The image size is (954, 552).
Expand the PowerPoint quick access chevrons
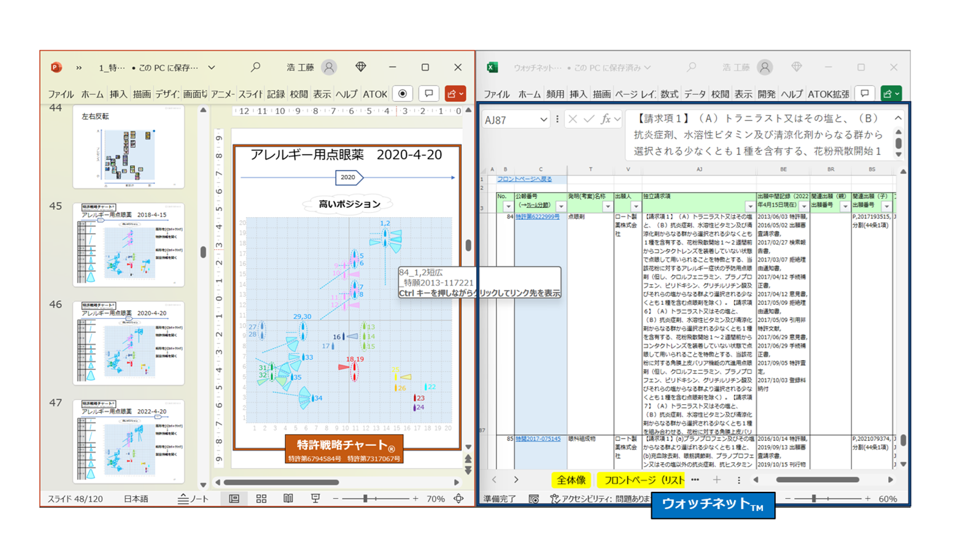coord(79,68)
